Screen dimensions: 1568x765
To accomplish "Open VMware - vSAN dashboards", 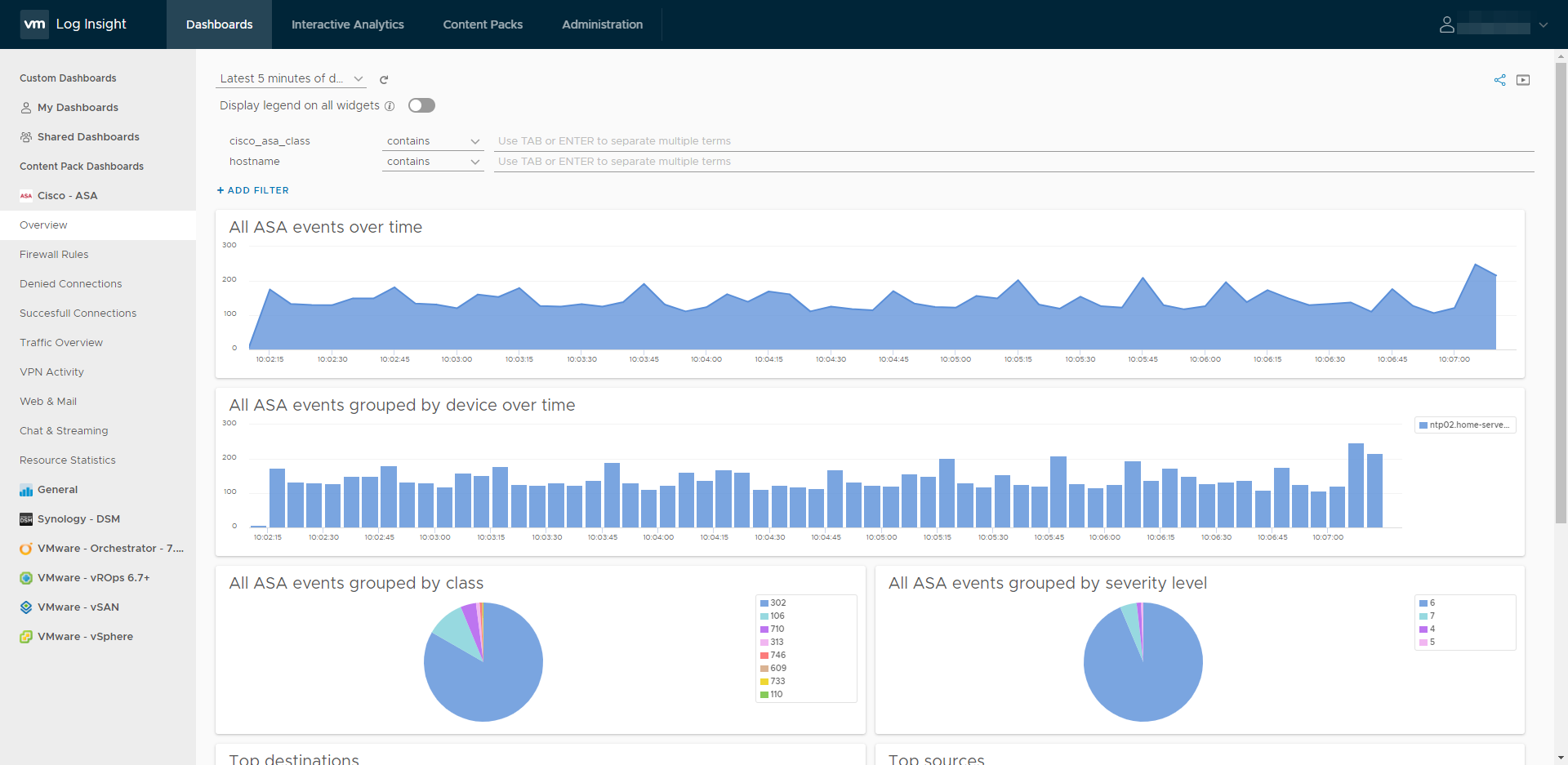I will pyautogui.click(x=78, y=607).
